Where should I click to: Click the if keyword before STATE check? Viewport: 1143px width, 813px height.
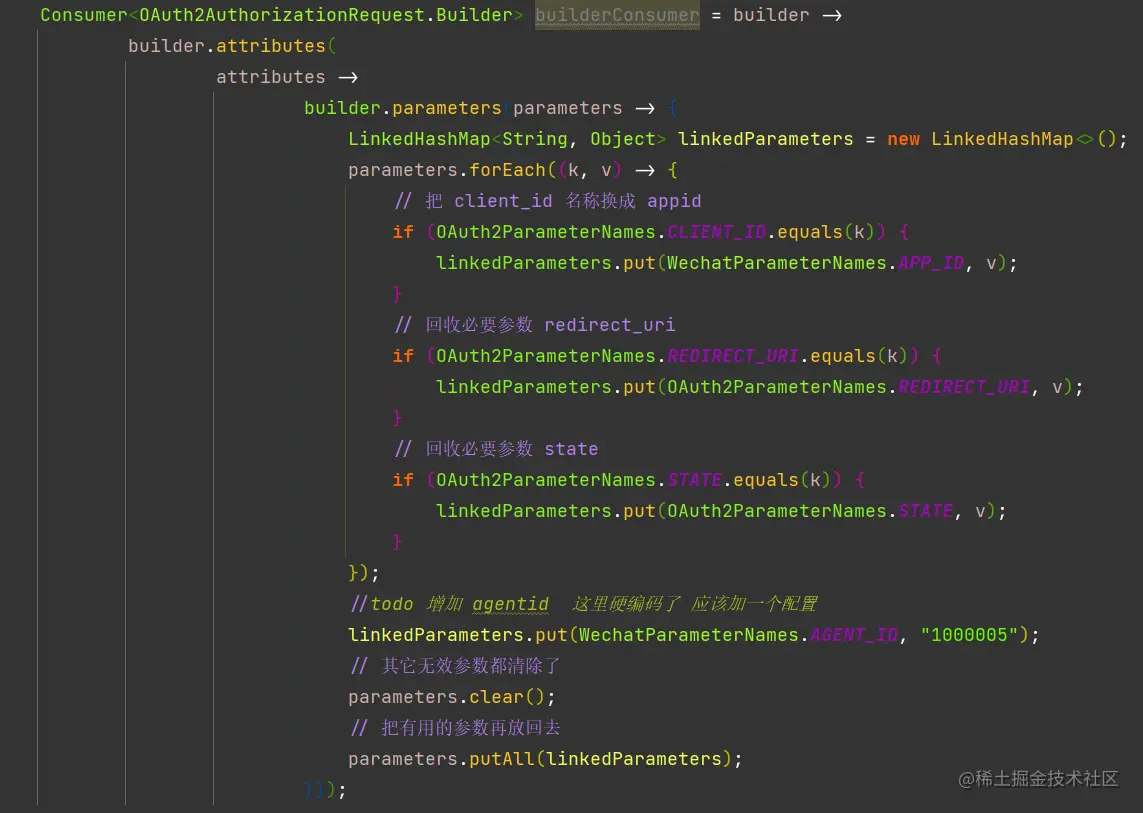[x=403, y=480]
